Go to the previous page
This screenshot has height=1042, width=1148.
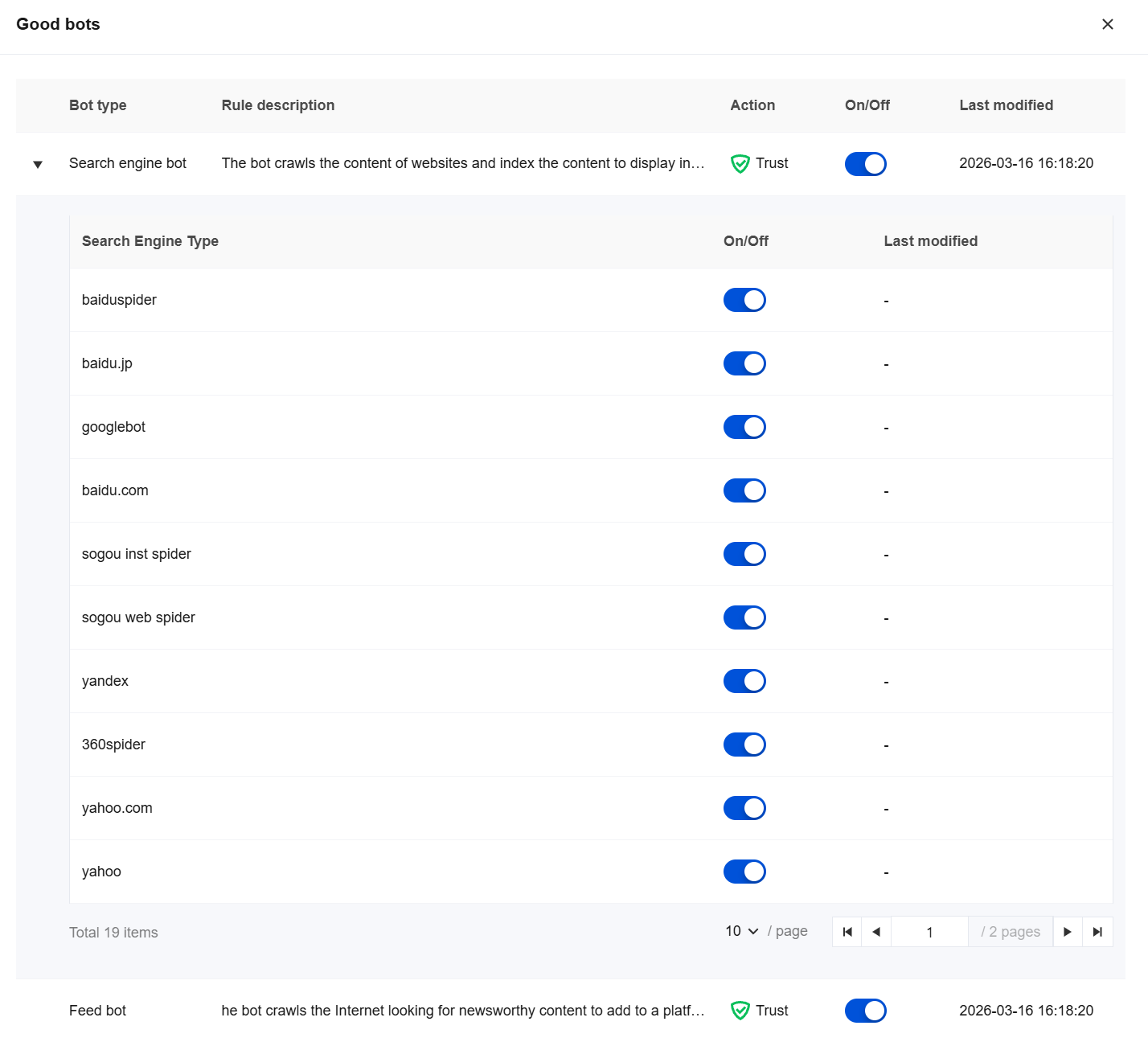pyautogui.click(x=876, y=932)
